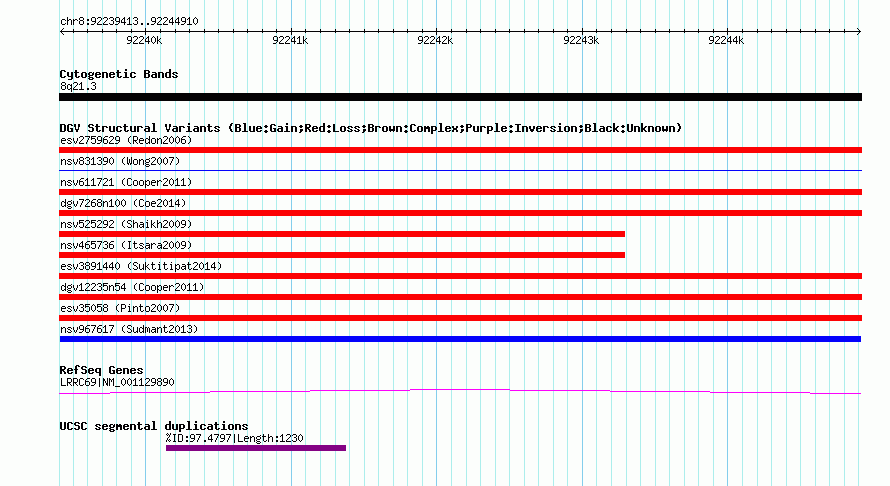Viewport: 890px width, 486px height.
Task: Open the UCSC segmental duplications track title
Action: 154,426
